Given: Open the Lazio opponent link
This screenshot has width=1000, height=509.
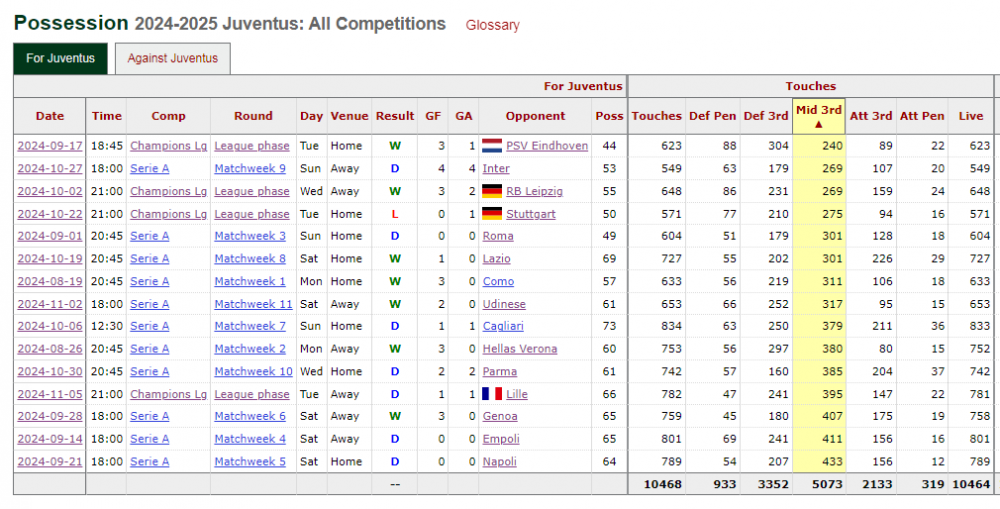Looking at the screenshot, I should 497,258.
